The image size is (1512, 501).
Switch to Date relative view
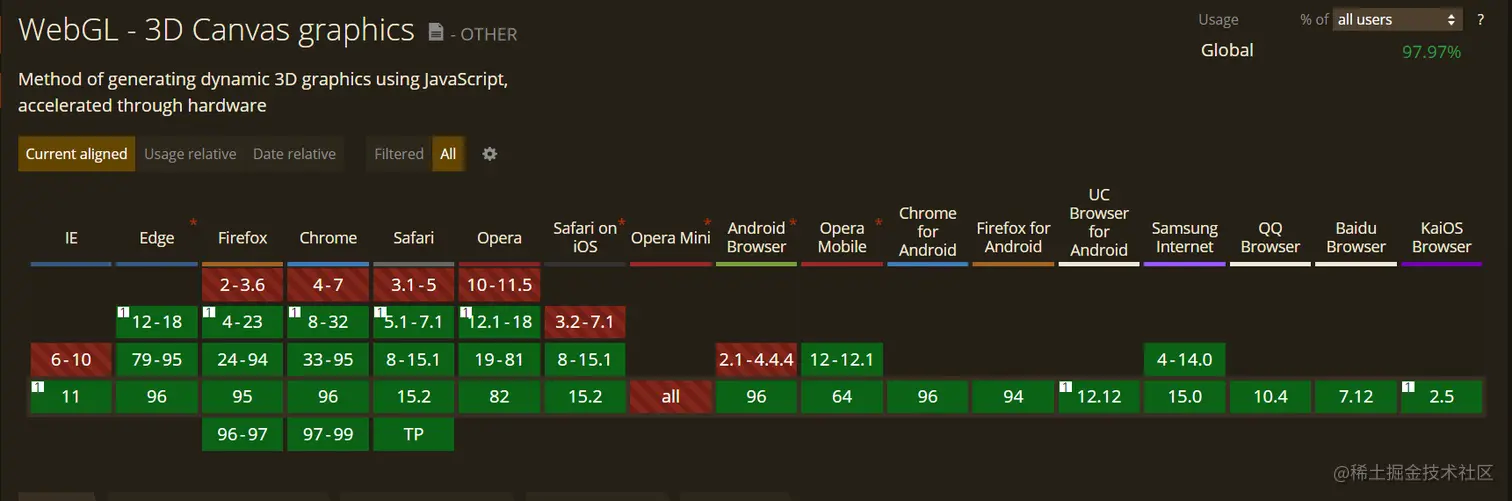294,154
